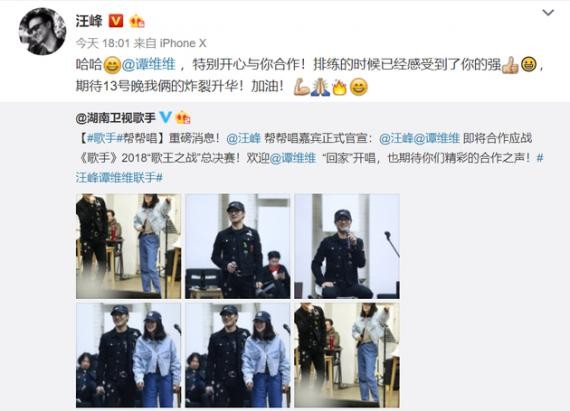Viewport: 570px width, 411px height.
Task: Expand the post options chevron menu
Action: (x=548, y=13)
